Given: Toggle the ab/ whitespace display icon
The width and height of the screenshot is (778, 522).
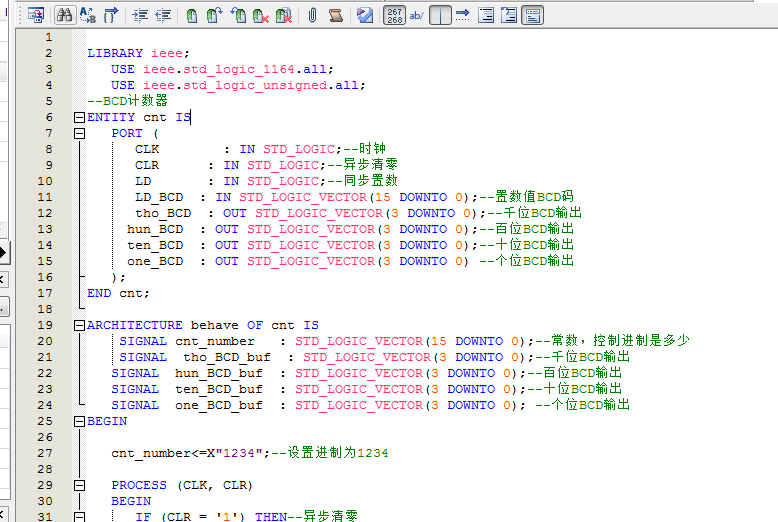Looking at the screenshot, I should pyautogui.click(x=417, y=15).
